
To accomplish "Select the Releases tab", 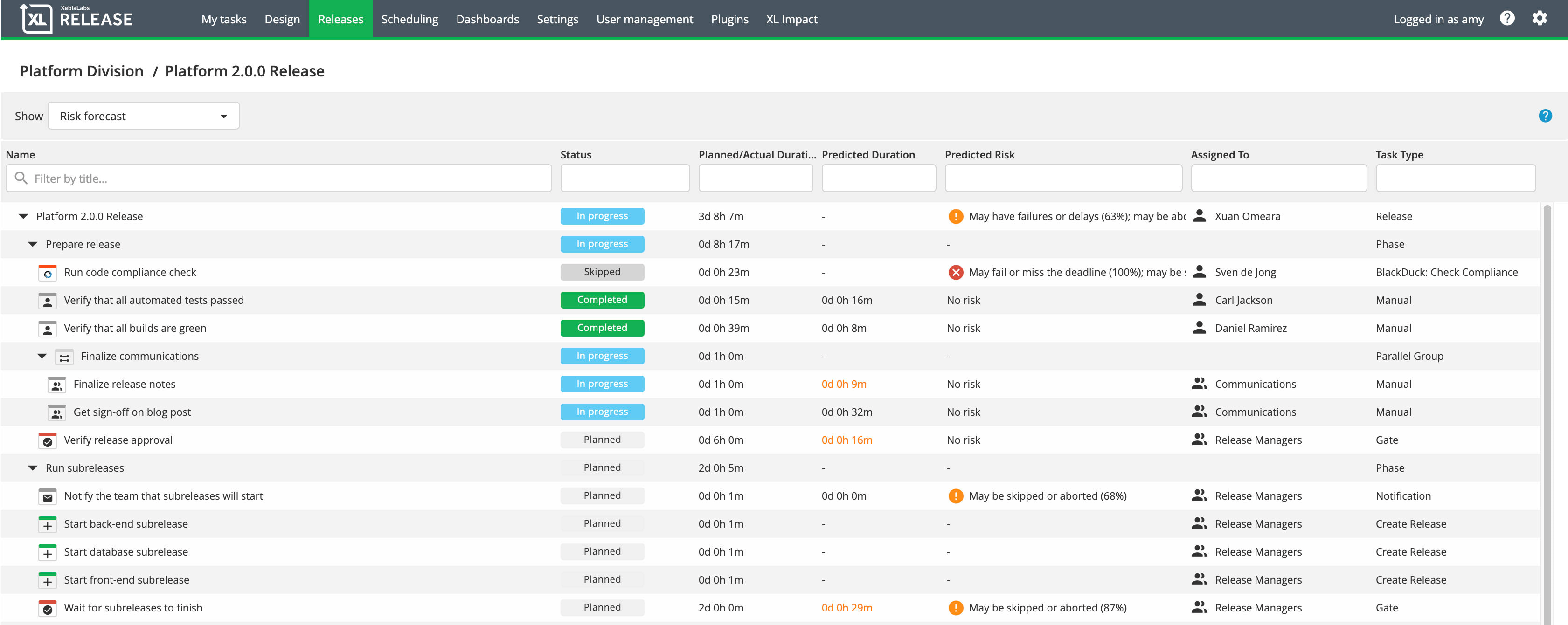I will 340,19.
